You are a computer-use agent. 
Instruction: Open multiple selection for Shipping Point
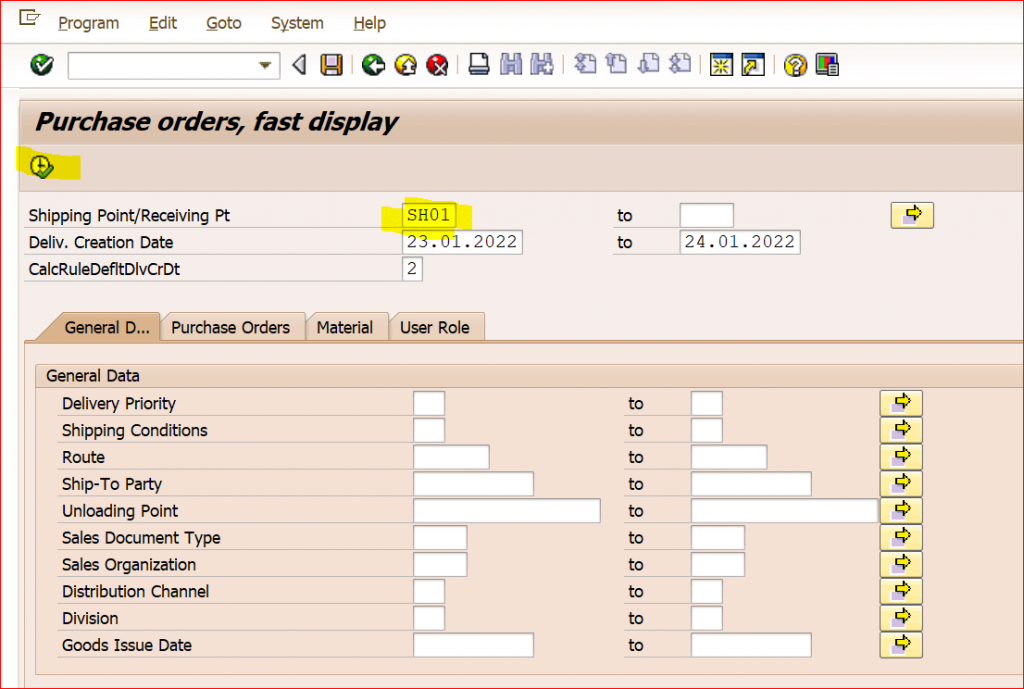[912, 215]
